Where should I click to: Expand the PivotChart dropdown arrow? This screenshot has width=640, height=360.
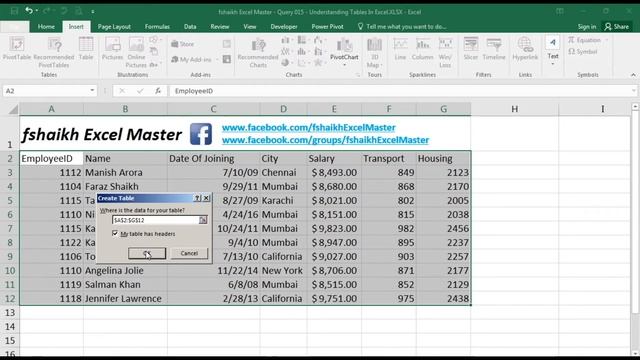pyautogui.click(x=344, y=64)
